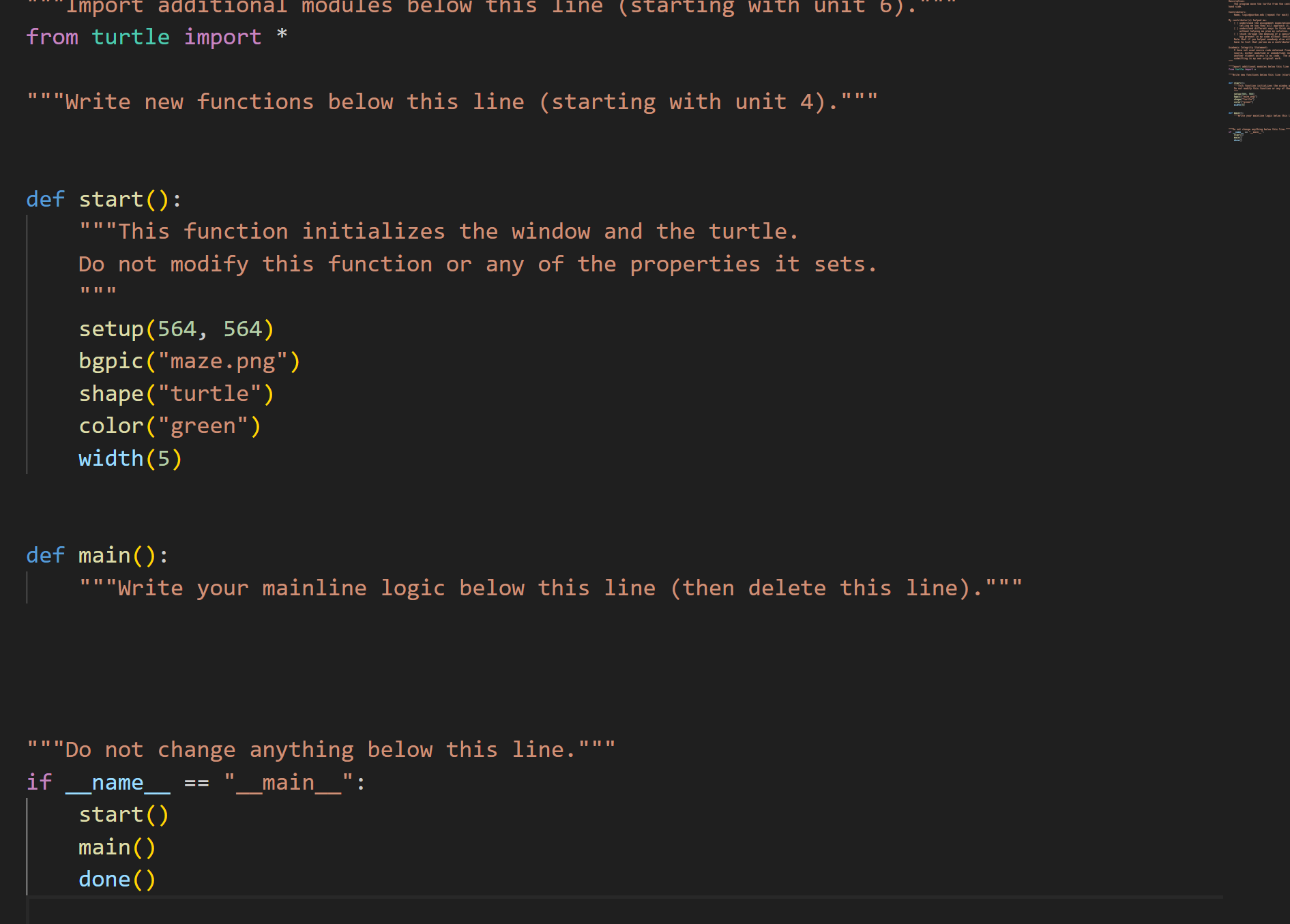
Task: Click the Do not modify comment line
Action: 478,263
